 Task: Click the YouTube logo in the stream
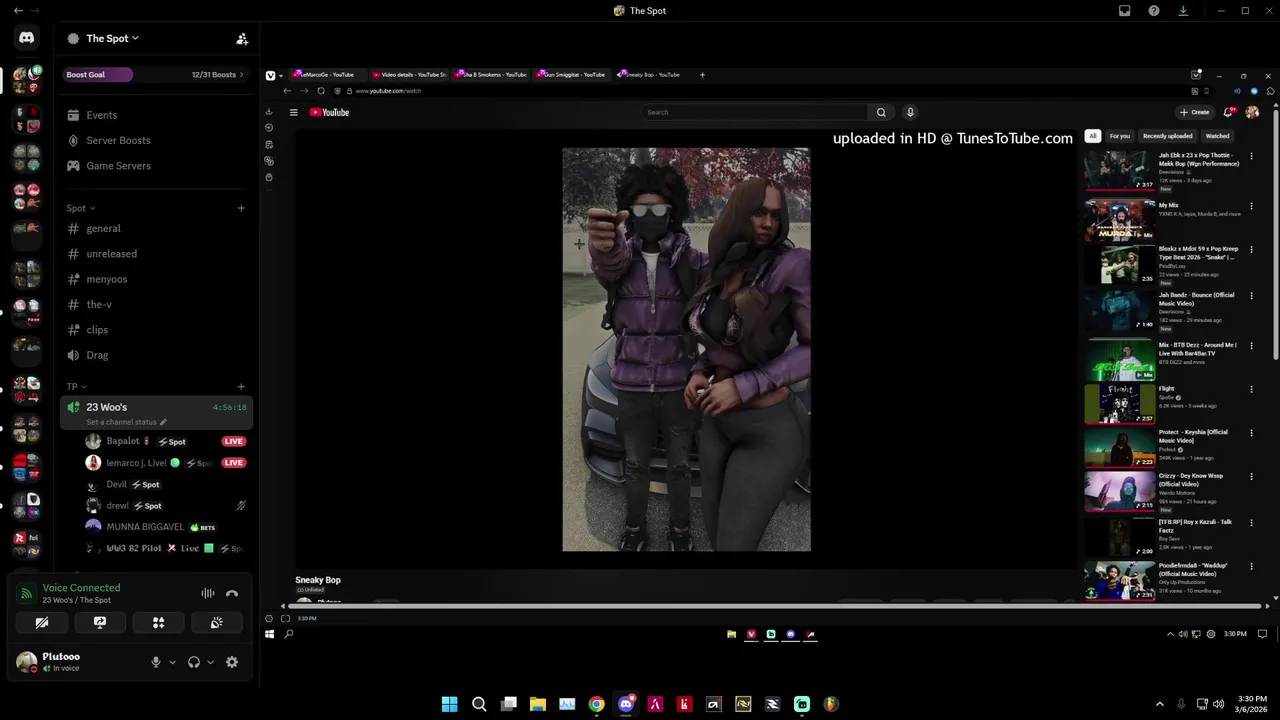(329, 112)
